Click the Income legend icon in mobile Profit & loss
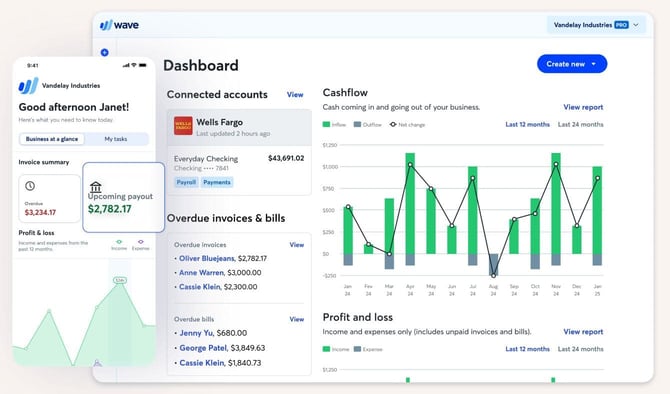This screenshot has height=394, width=670. point(119,242)
